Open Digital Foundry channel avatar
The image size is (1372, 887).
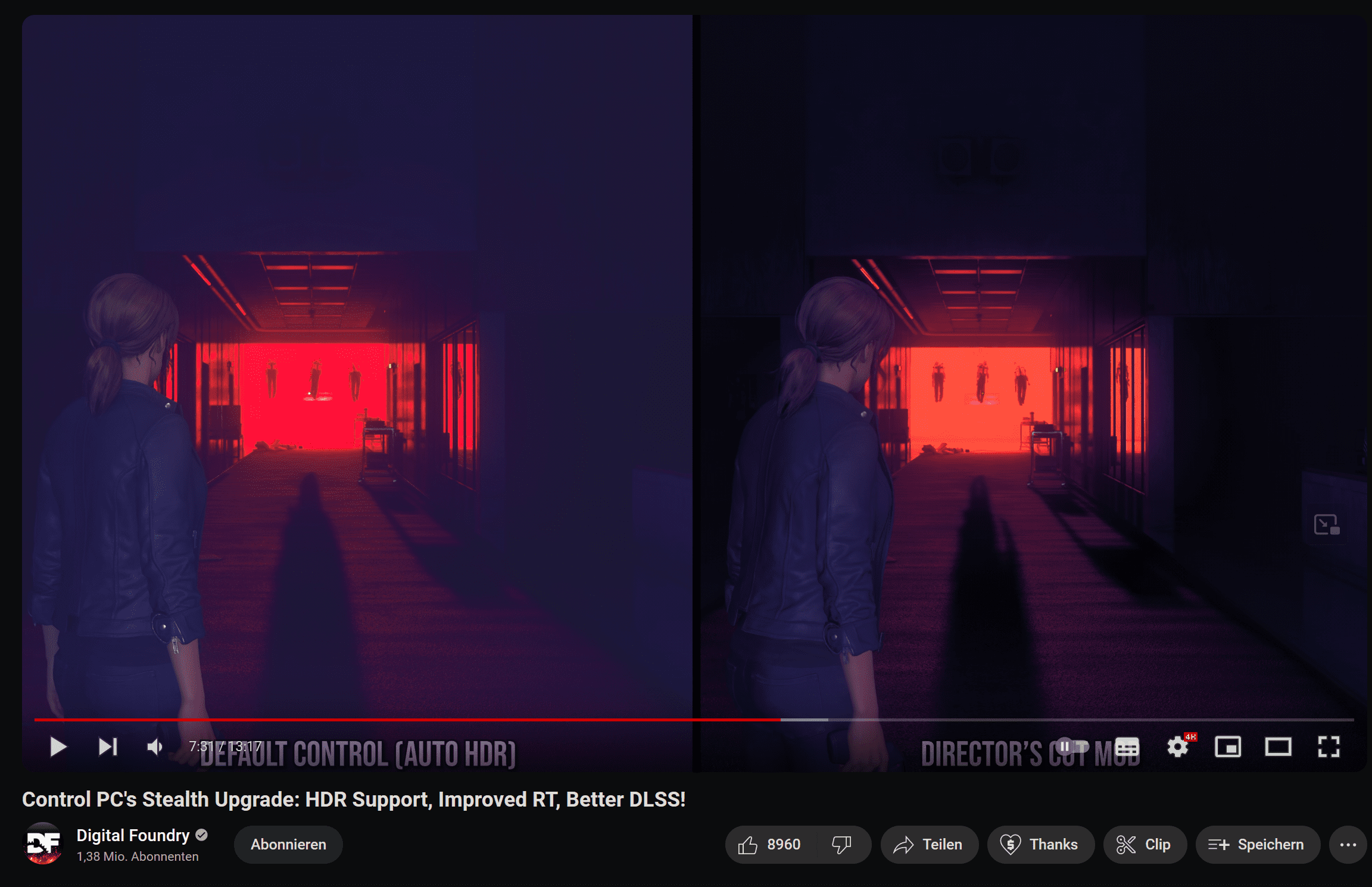pos(43,844)
